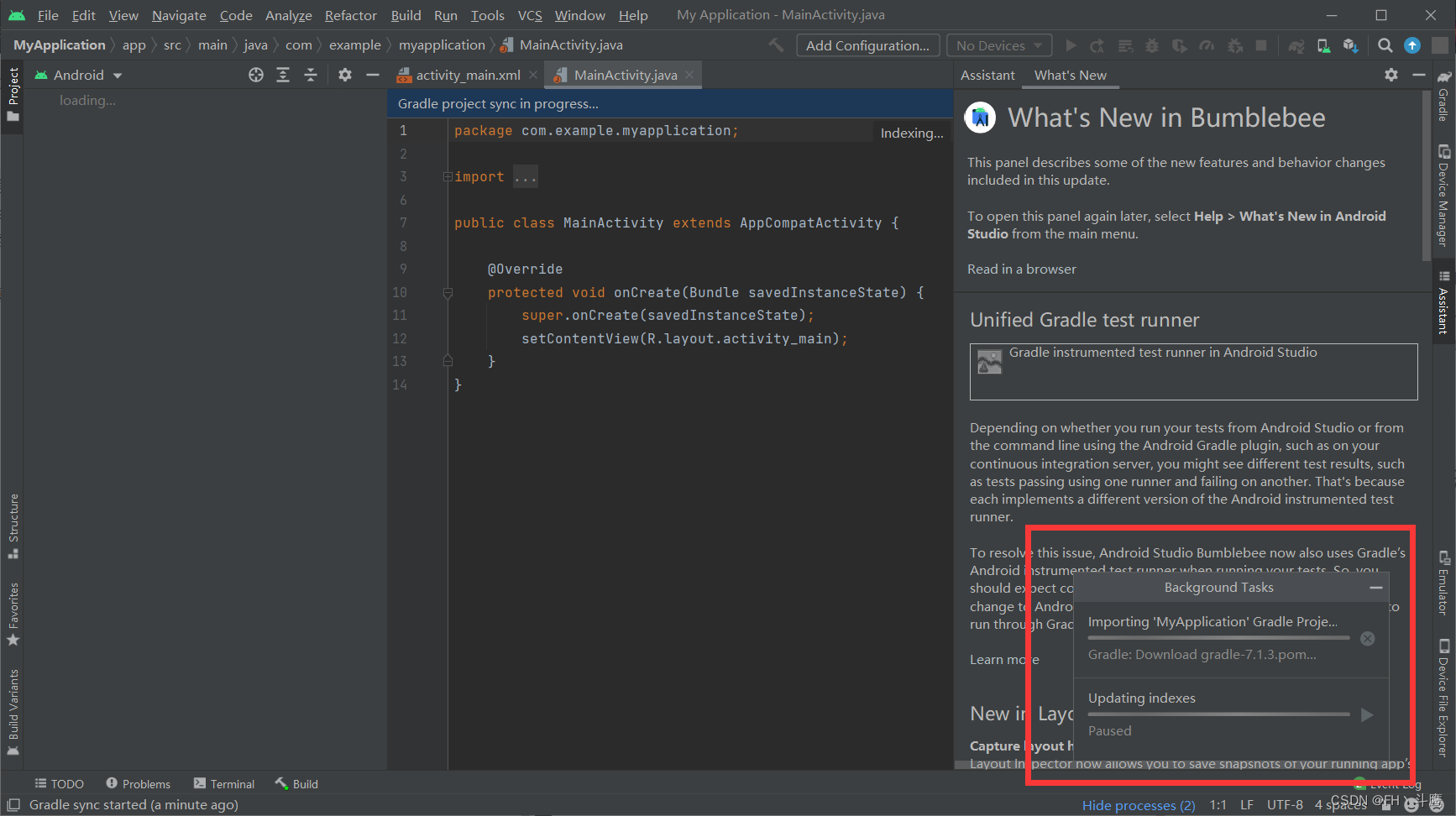Open the TODO tool window button
1456x816 pixels.
click(59, 783)
